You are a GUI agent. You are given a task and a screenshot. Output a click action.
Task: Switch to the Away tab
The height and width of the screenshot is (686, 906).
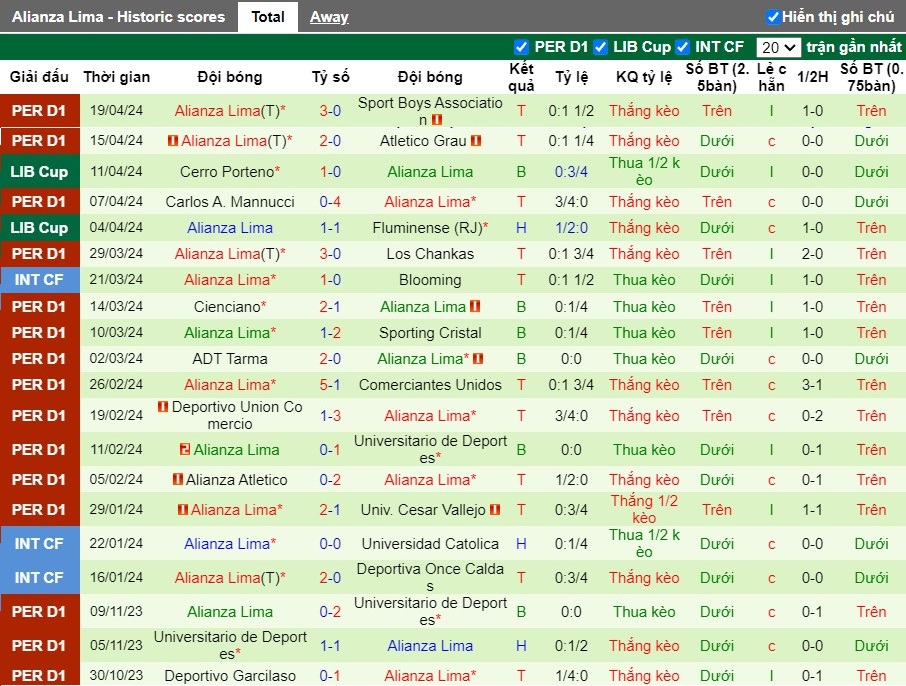click(x=329, y=17)
